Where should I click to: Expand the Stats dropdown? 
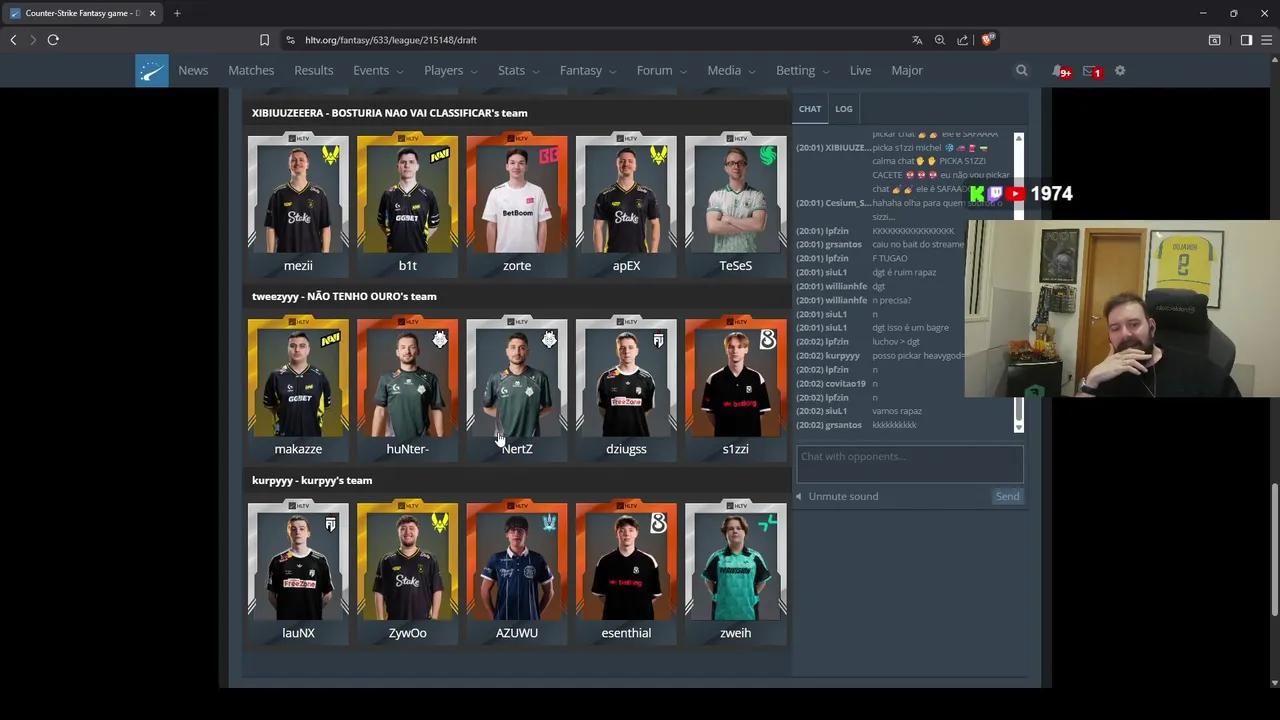pos(518,71)
